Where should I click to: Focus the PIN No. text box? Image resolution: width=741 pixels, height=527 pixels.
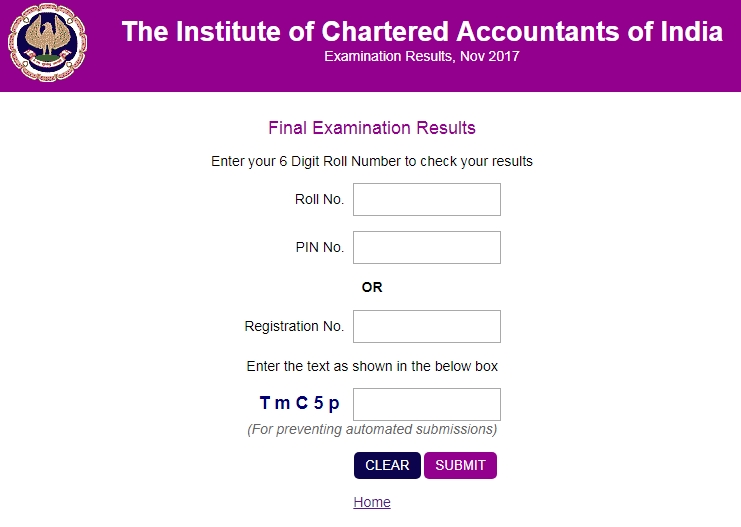point(426,247)
